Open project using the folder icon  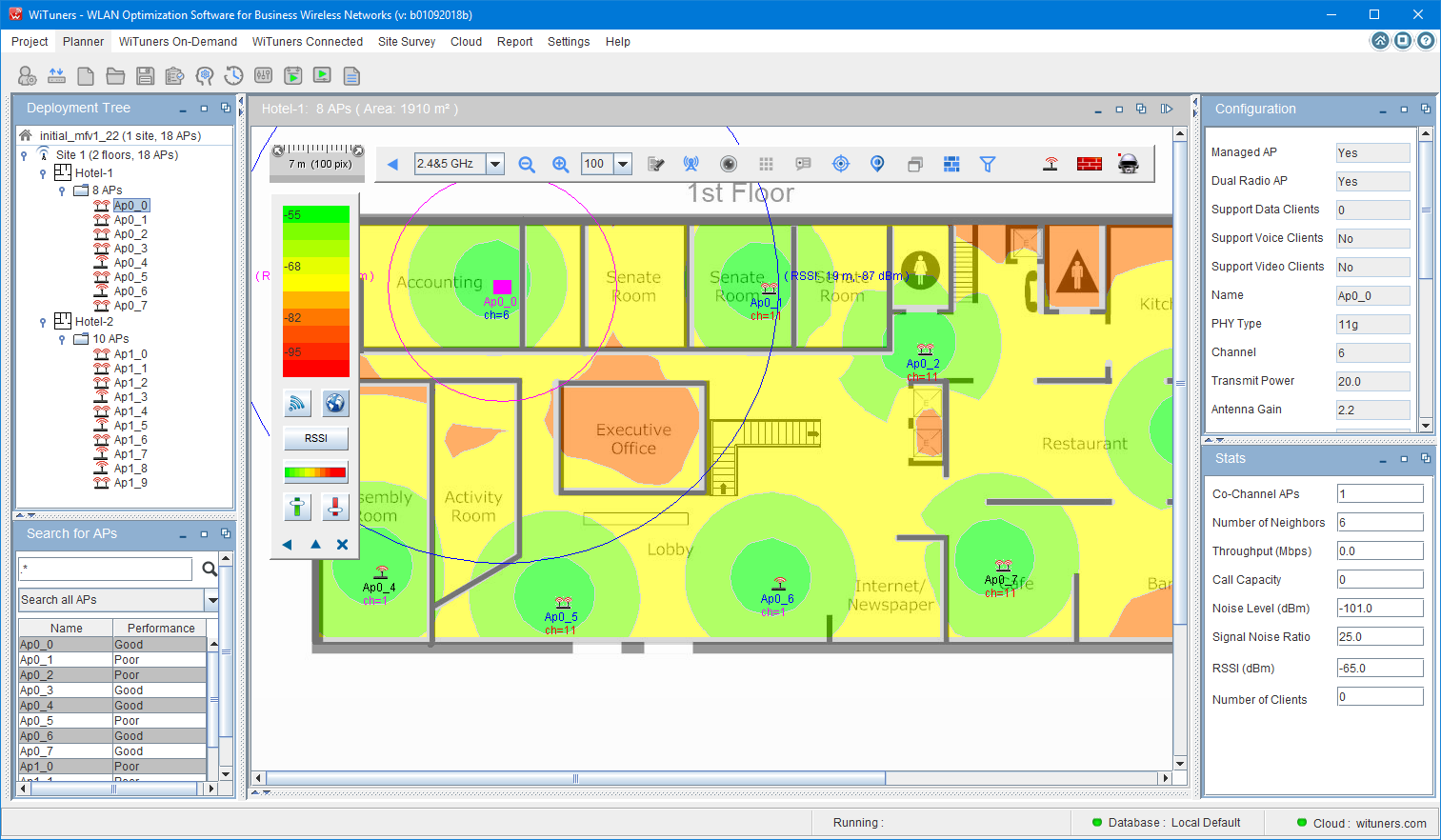coord(115,75)
